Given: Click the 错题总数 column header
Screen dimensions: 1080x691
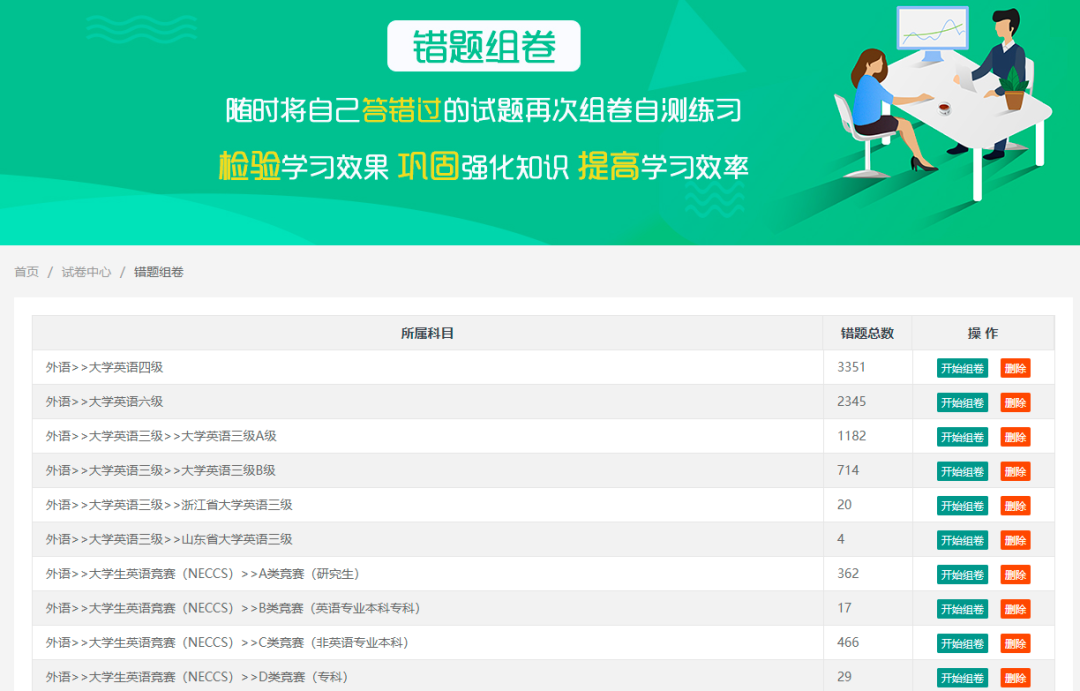Looking at the screenshot, I should click(x=867, y=333).
